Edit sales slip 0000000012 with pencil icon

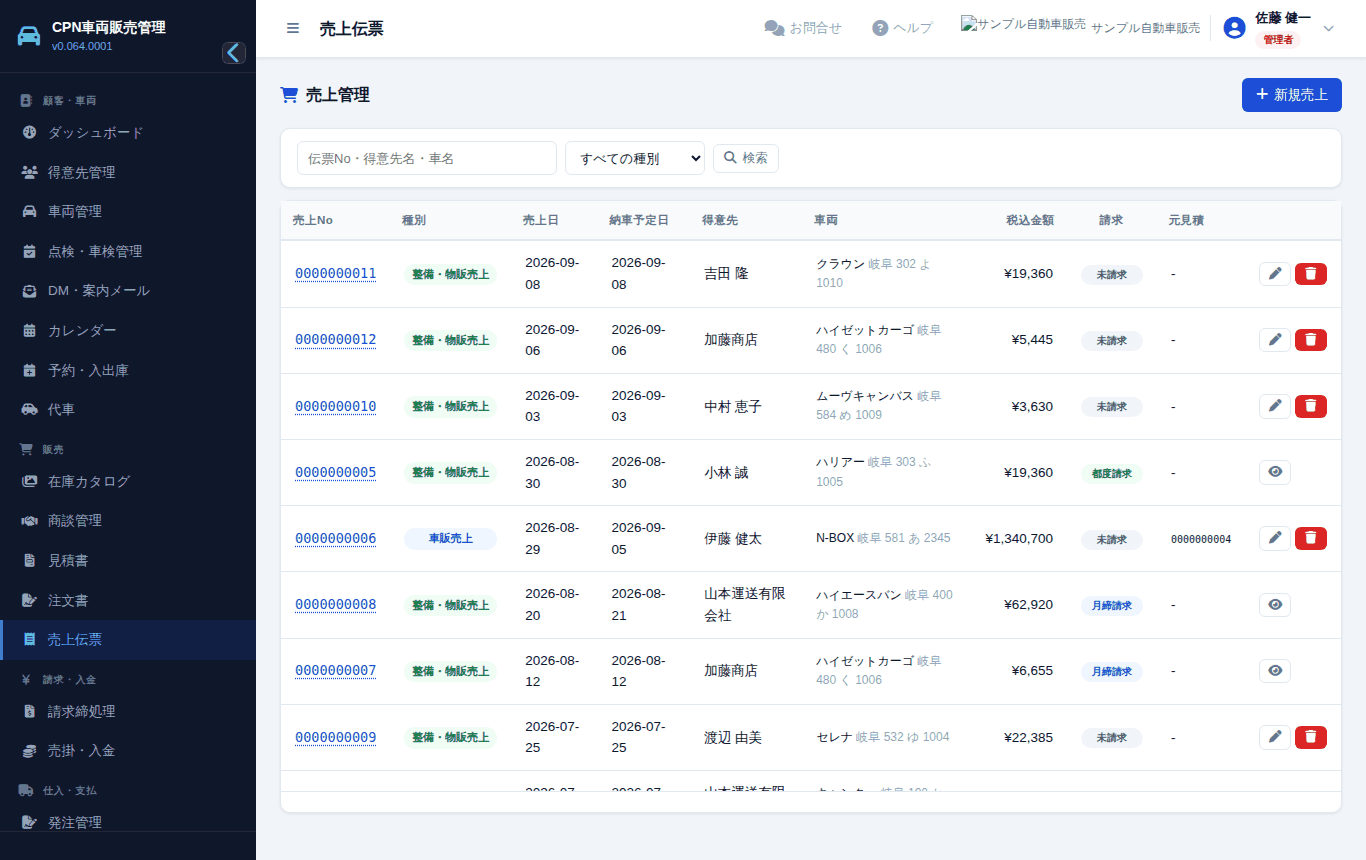tap(1275, 340)
